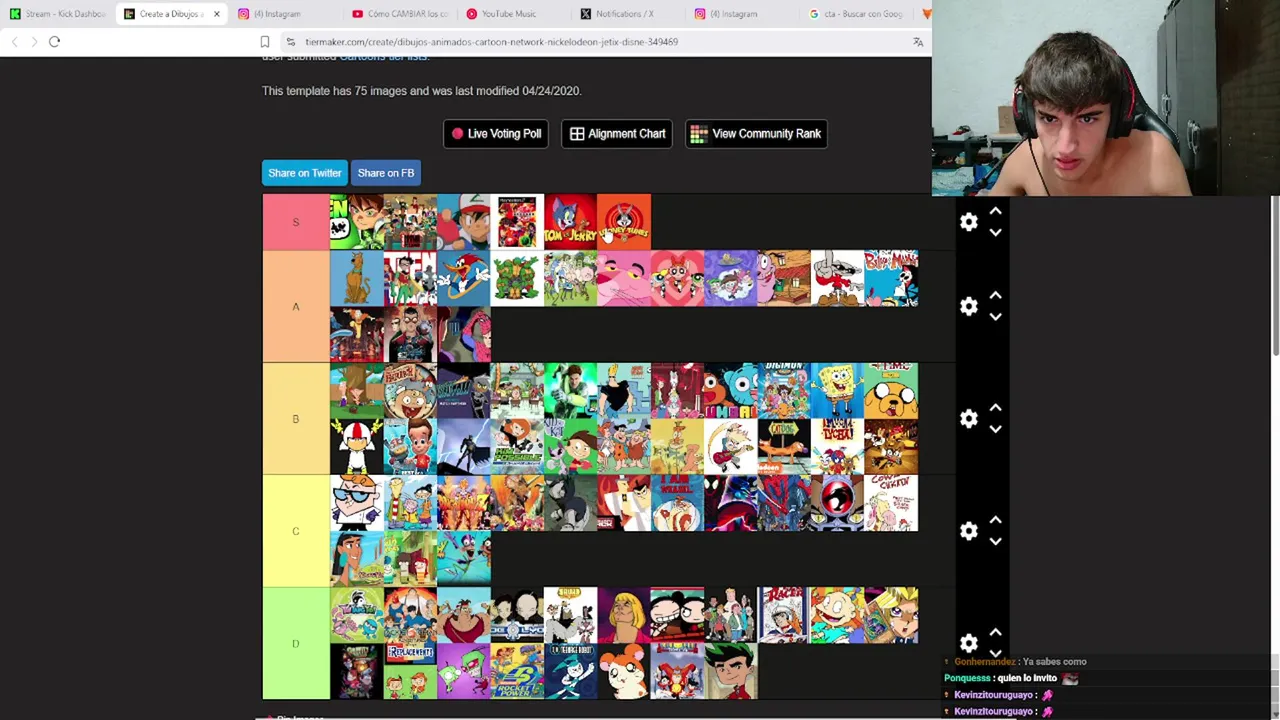Select Ninja Turtles image

point(517,278)
